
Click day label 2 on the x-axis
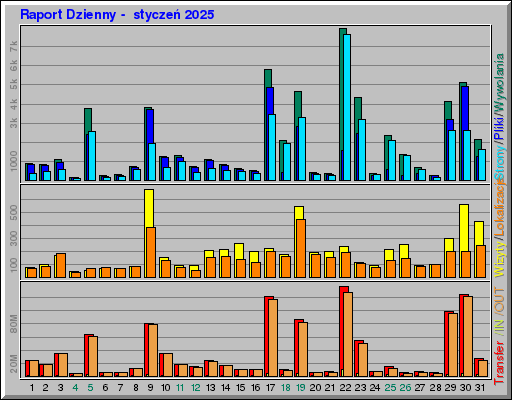coord(45,388)
